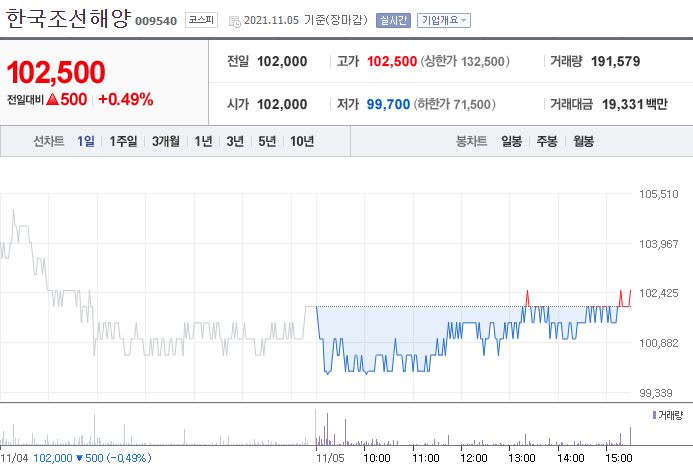Screen dimensions: 693x476
Task: Show the 5년 chart range
Action: [x=267, y=141]
